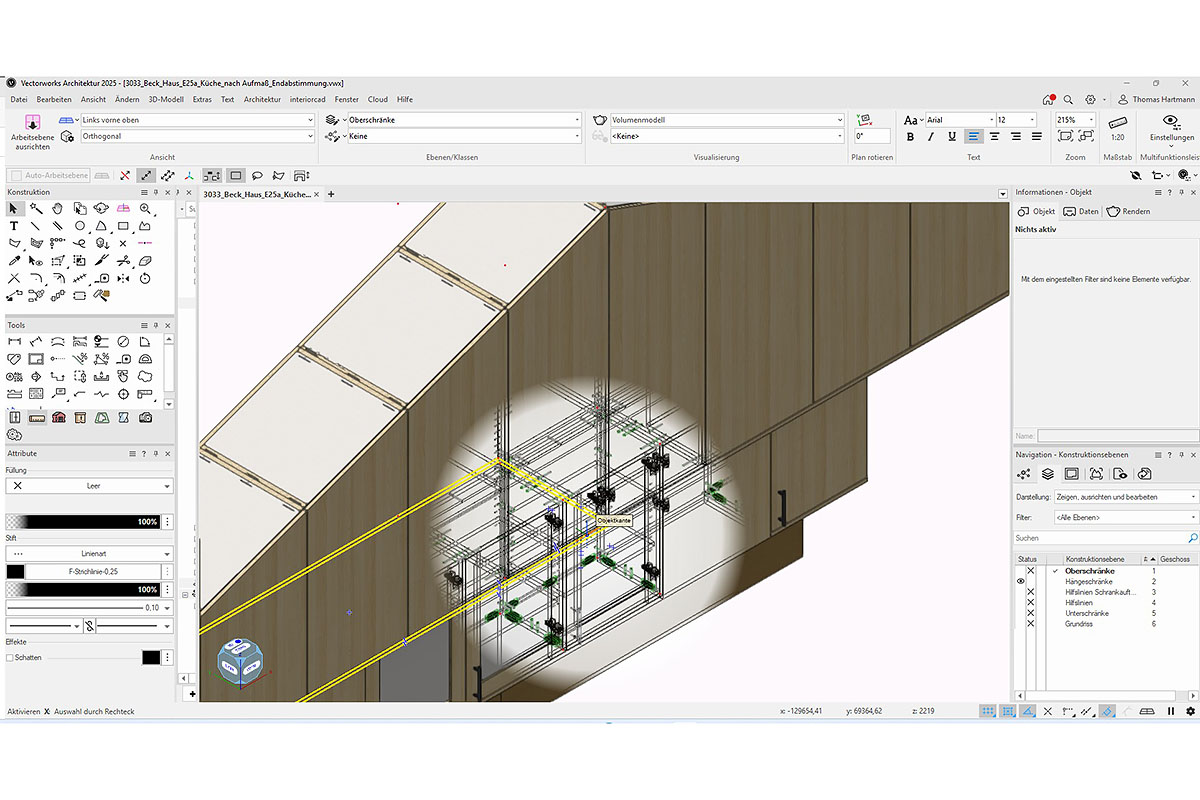
Task: Click the Arbeitsebene ausrichten icon
Action: pos(32,121)
